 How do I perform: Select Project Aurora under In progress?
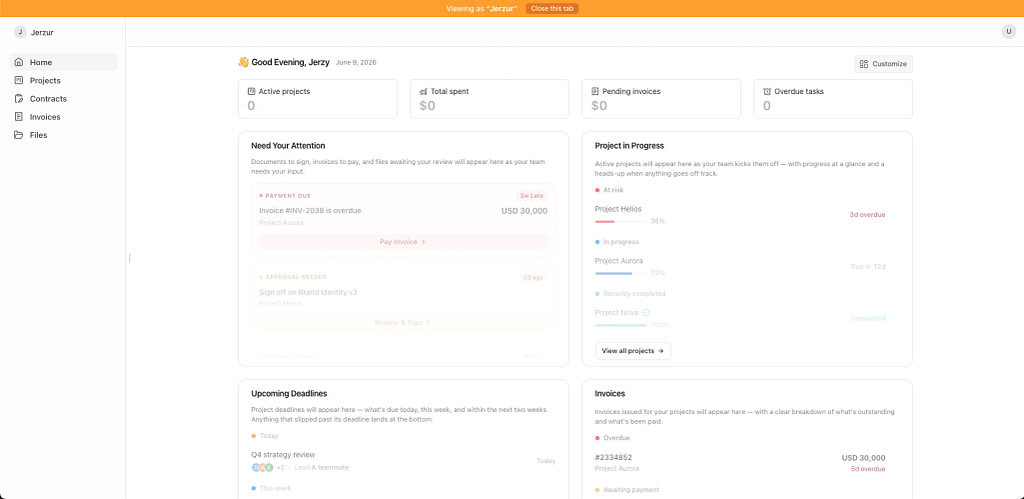click(x=618, y=261)
